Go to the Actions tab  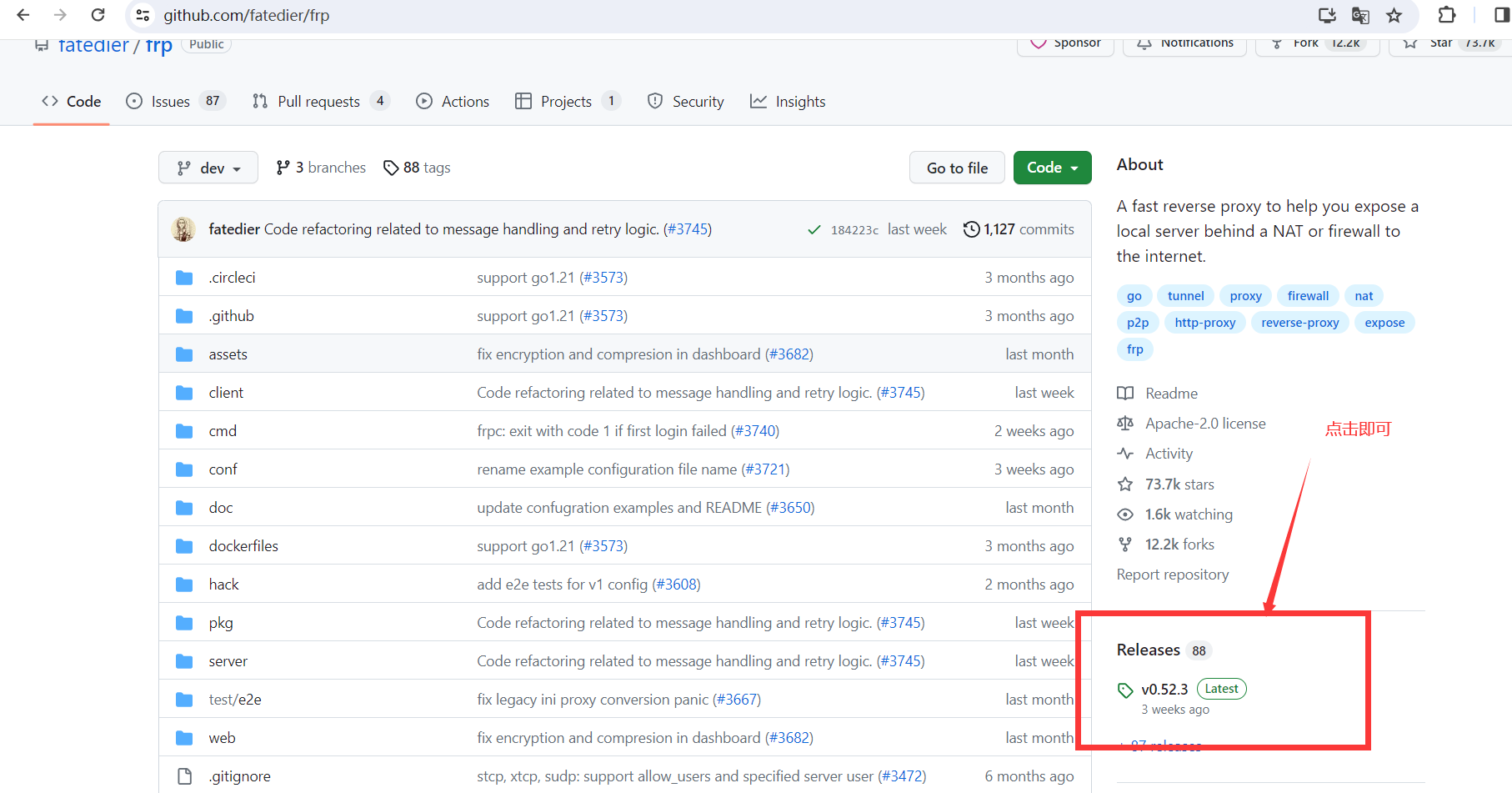pos(453,102)
